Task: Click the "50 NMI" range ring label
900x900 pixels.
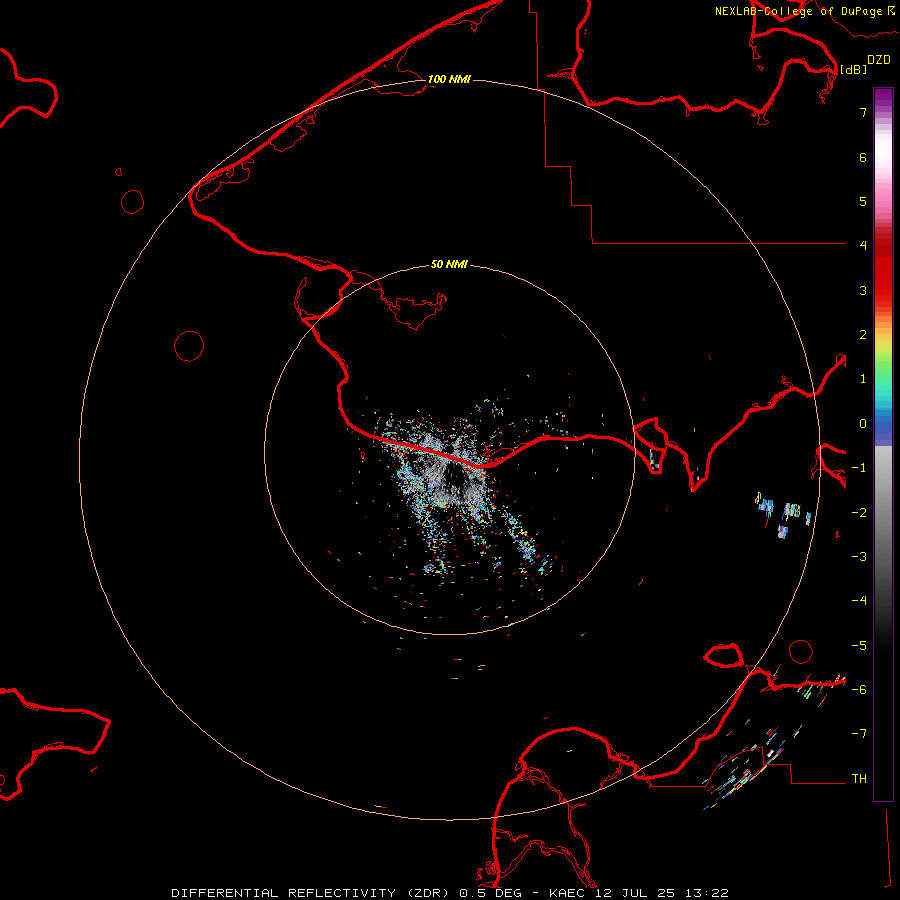Action: click(449, 264)
